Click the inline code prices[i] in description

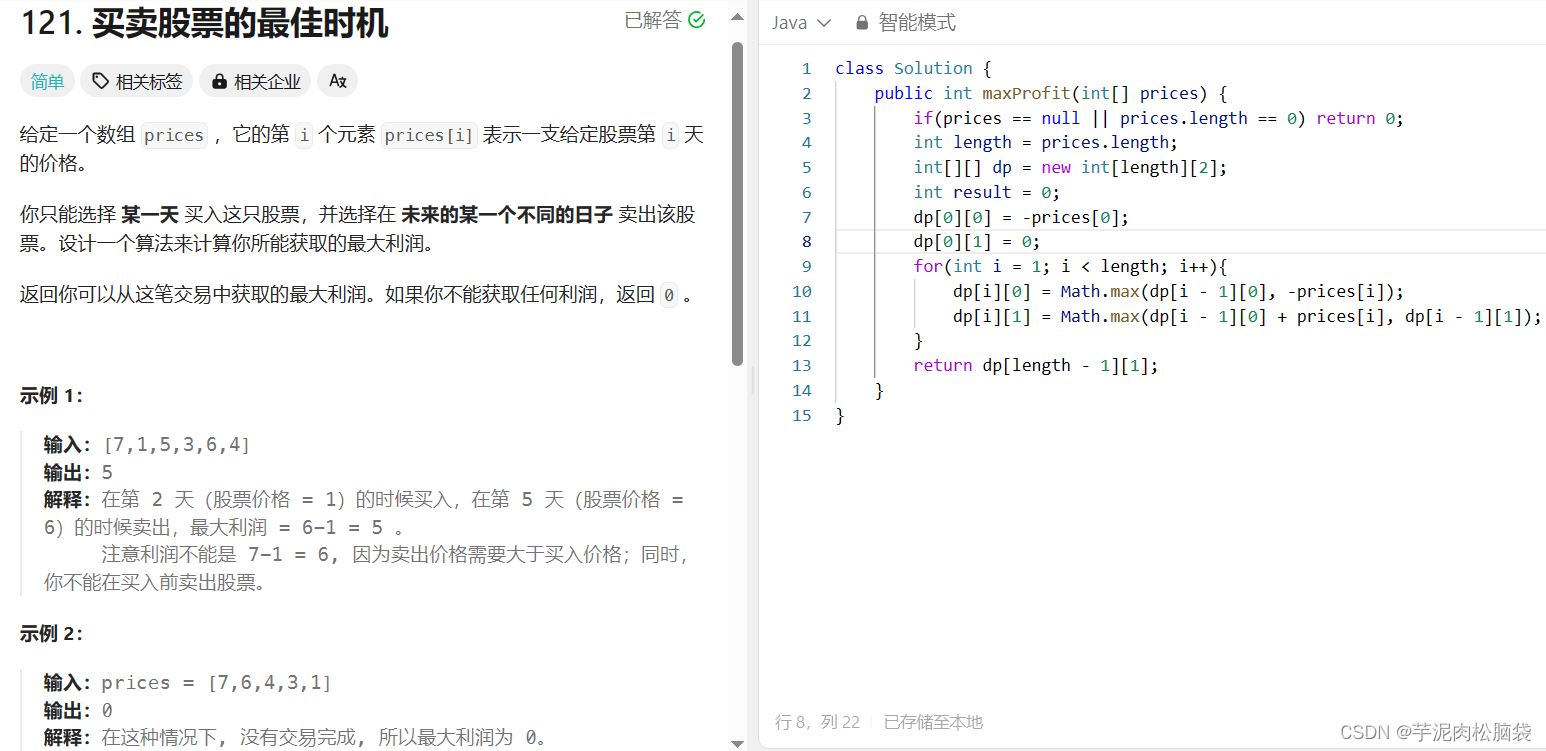tap(429, 135)
